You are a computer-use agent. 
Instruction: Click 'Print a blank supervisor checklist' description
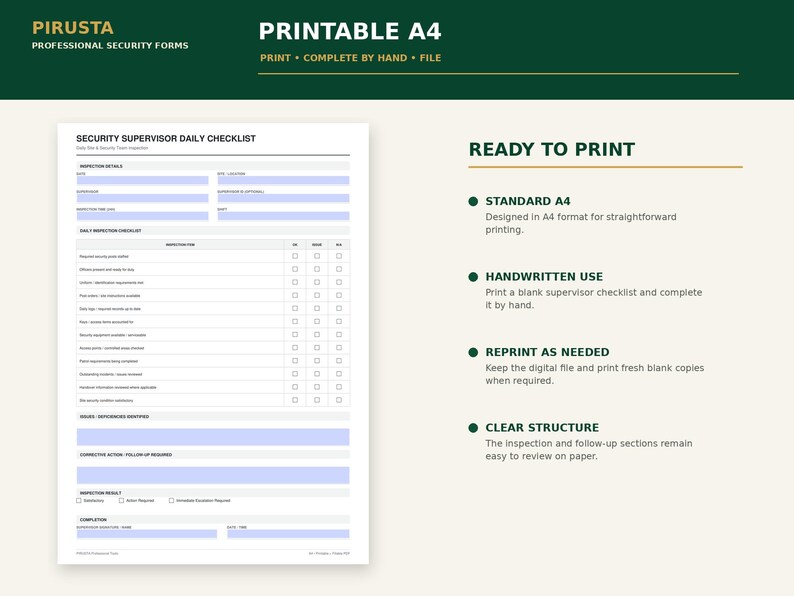click(593, 299)
